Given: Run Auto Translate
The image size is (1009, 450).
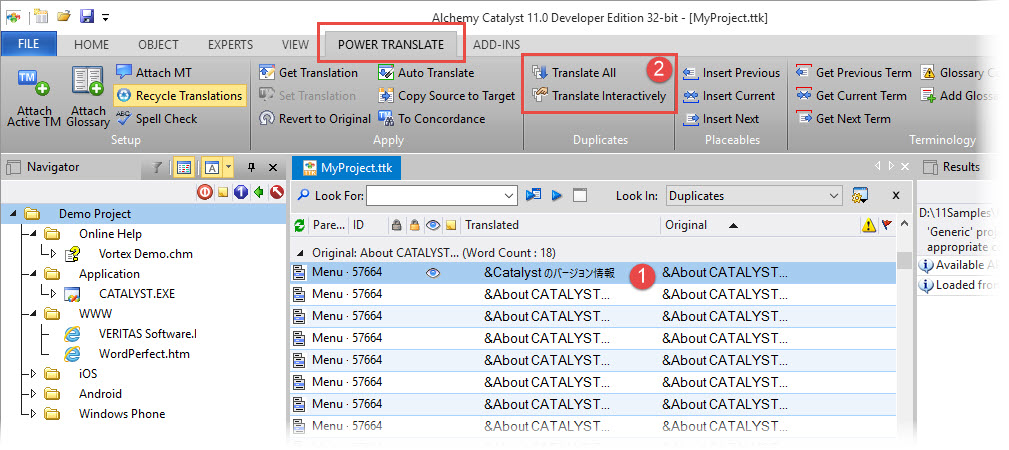Looking at the screenshot, I should [x=426, y=73].
